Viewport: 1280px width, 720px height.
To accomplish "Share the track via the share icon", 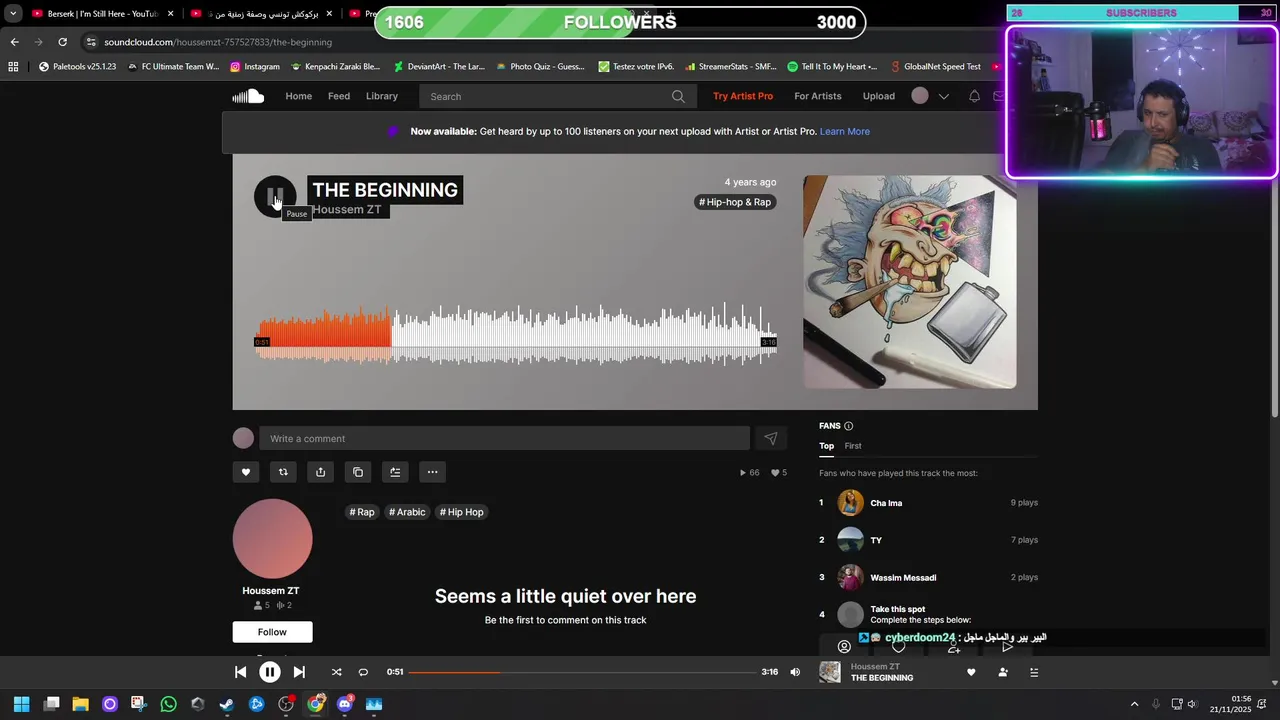I will (x=320, y=472).
